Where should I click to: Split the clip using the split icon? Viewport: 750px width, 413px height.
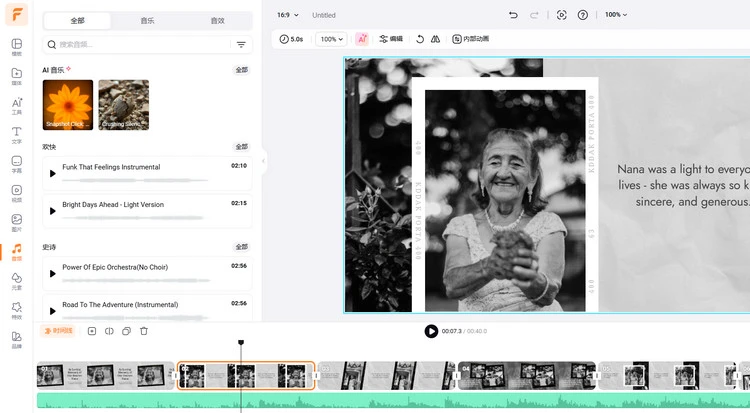[109, 331]
